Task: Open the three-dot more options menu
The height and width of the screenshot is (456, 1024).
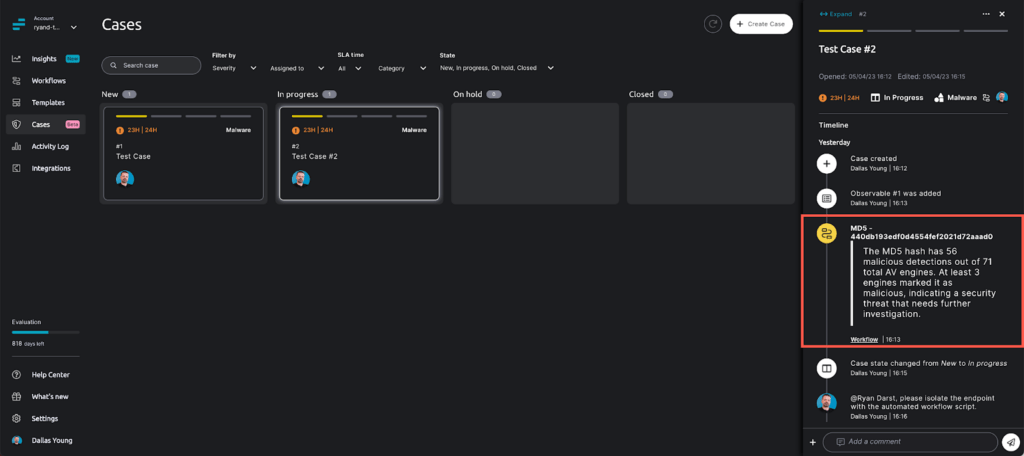Action: click(x=987, y=14)
